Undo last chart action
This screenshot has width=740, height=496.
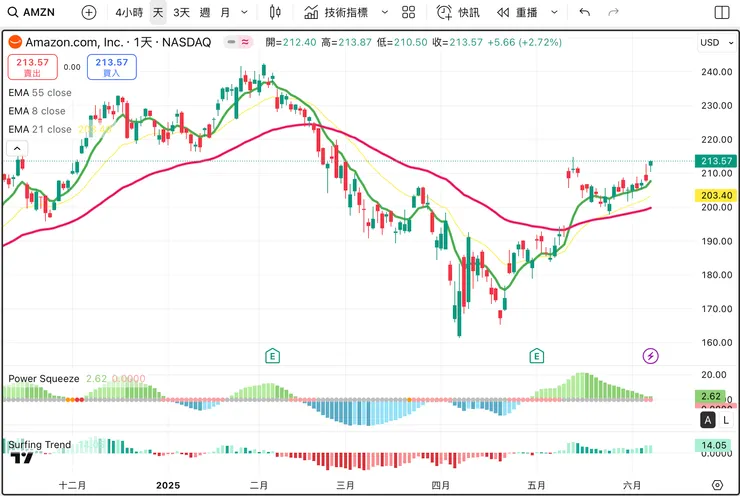tap(585, 12)
